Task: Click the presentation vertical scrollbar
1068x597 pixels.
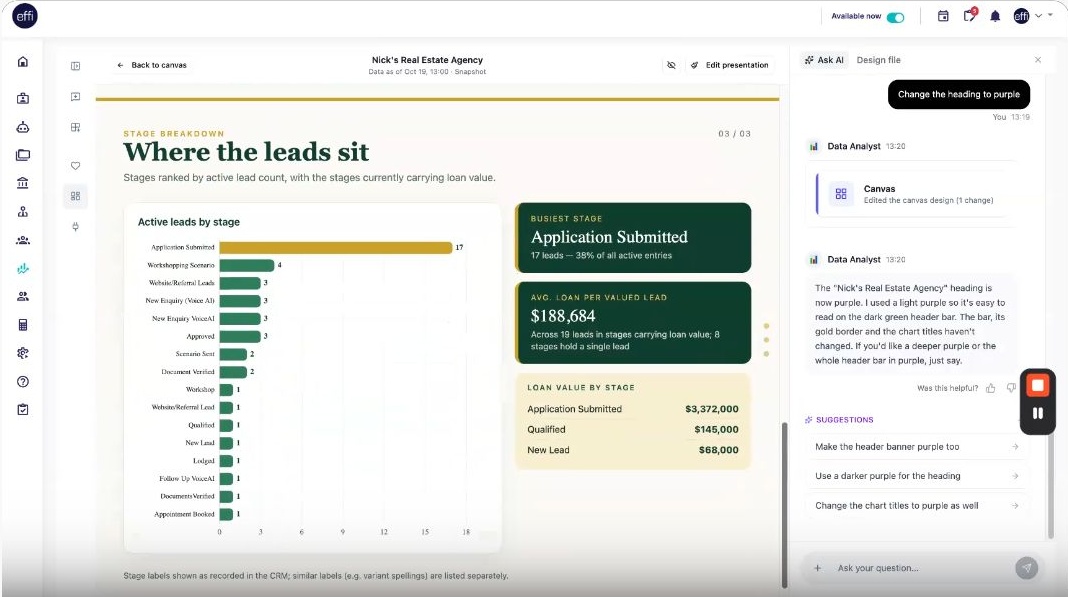Action: [x=784, y=505]
